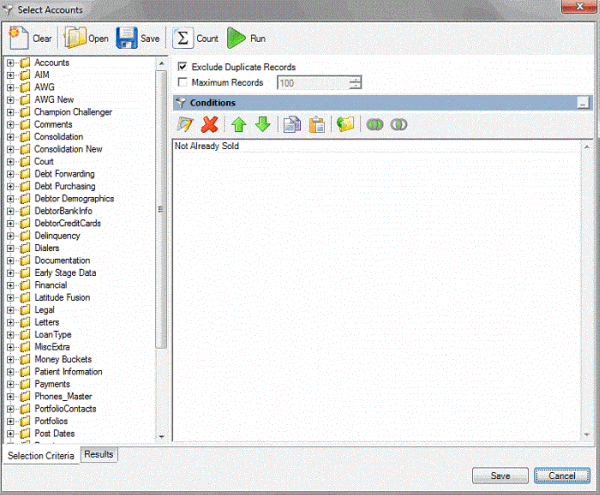Collapse the Conditions panel header button
The height and width of the screenshot is (495, 600).
(583, 103)
